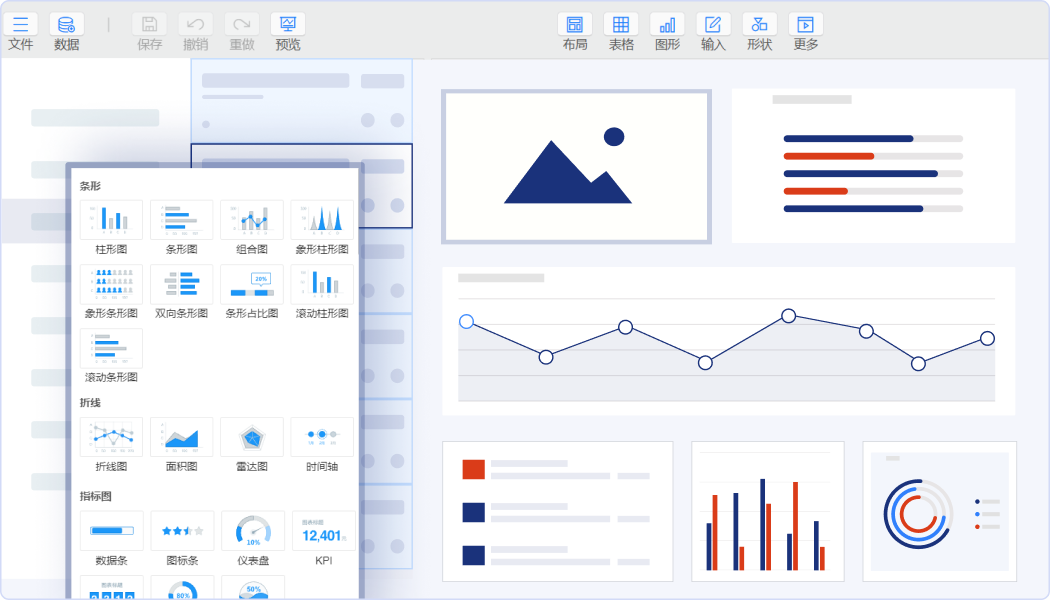Image resolution: width=1050 pixels, height=600 pixels.
Task: Insert a 折线图 line chart
Action: 111,437
